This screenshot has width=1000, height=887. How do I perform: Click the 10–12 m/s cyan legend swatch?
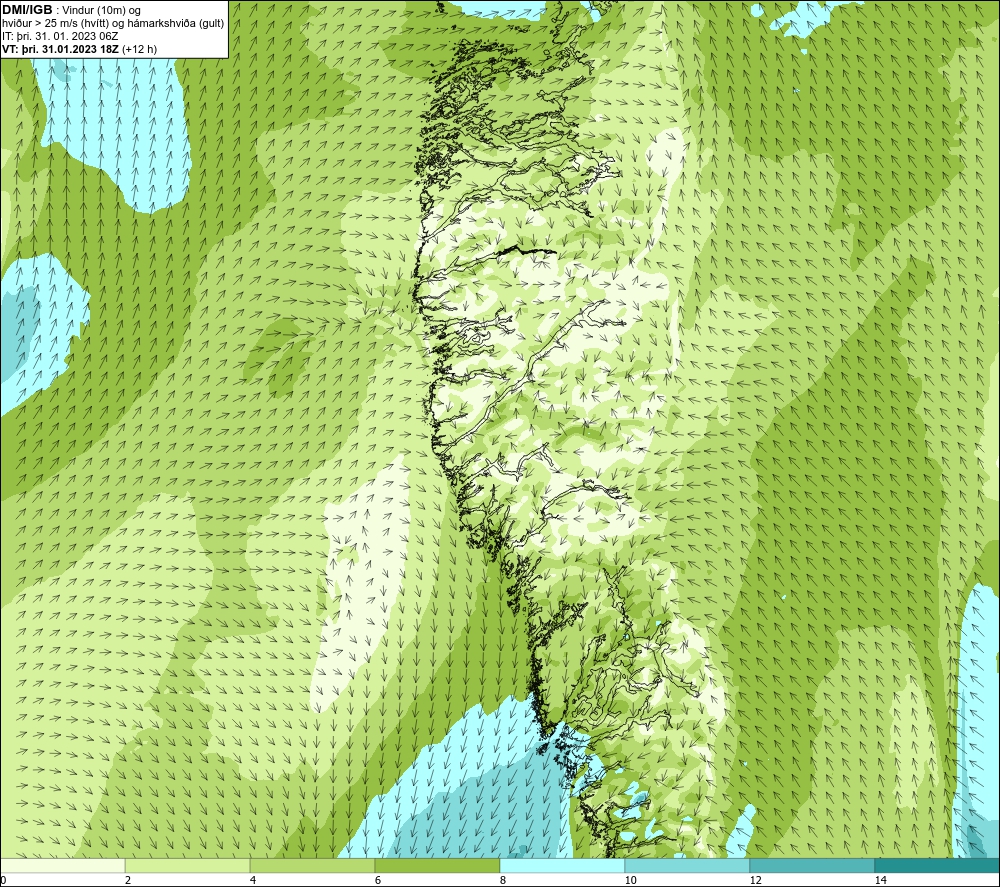(x=688, y=865)
